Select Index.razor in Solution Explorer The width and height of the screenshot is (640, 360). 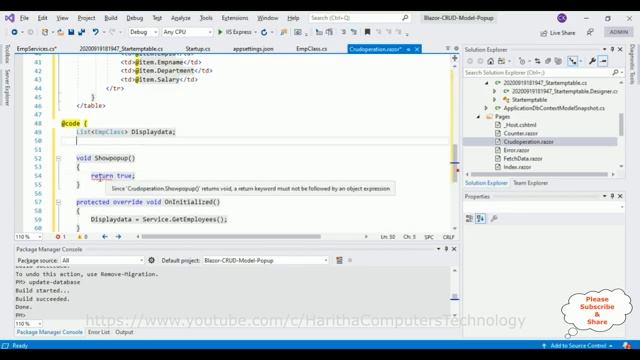click(x=517, y=167)
